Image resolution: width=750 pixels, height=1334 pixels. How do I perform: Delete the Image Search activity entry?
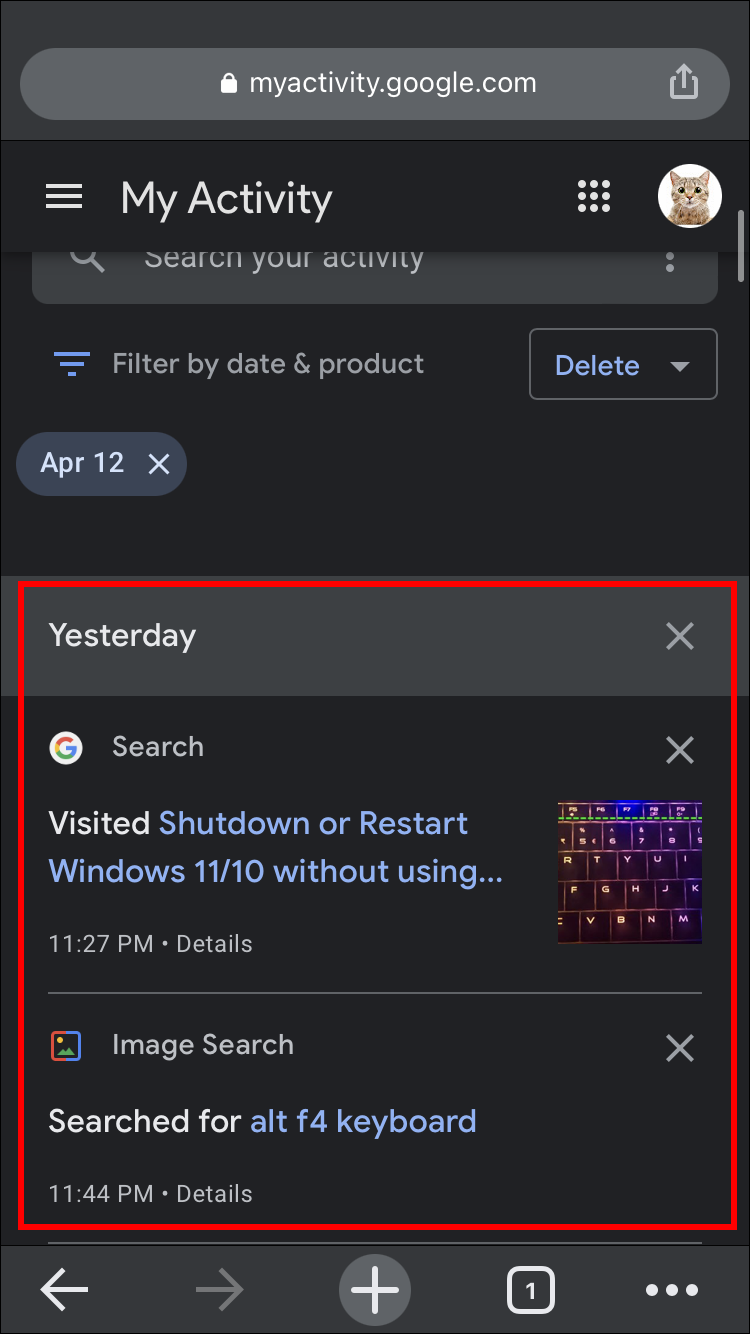tap(679, 1048)
